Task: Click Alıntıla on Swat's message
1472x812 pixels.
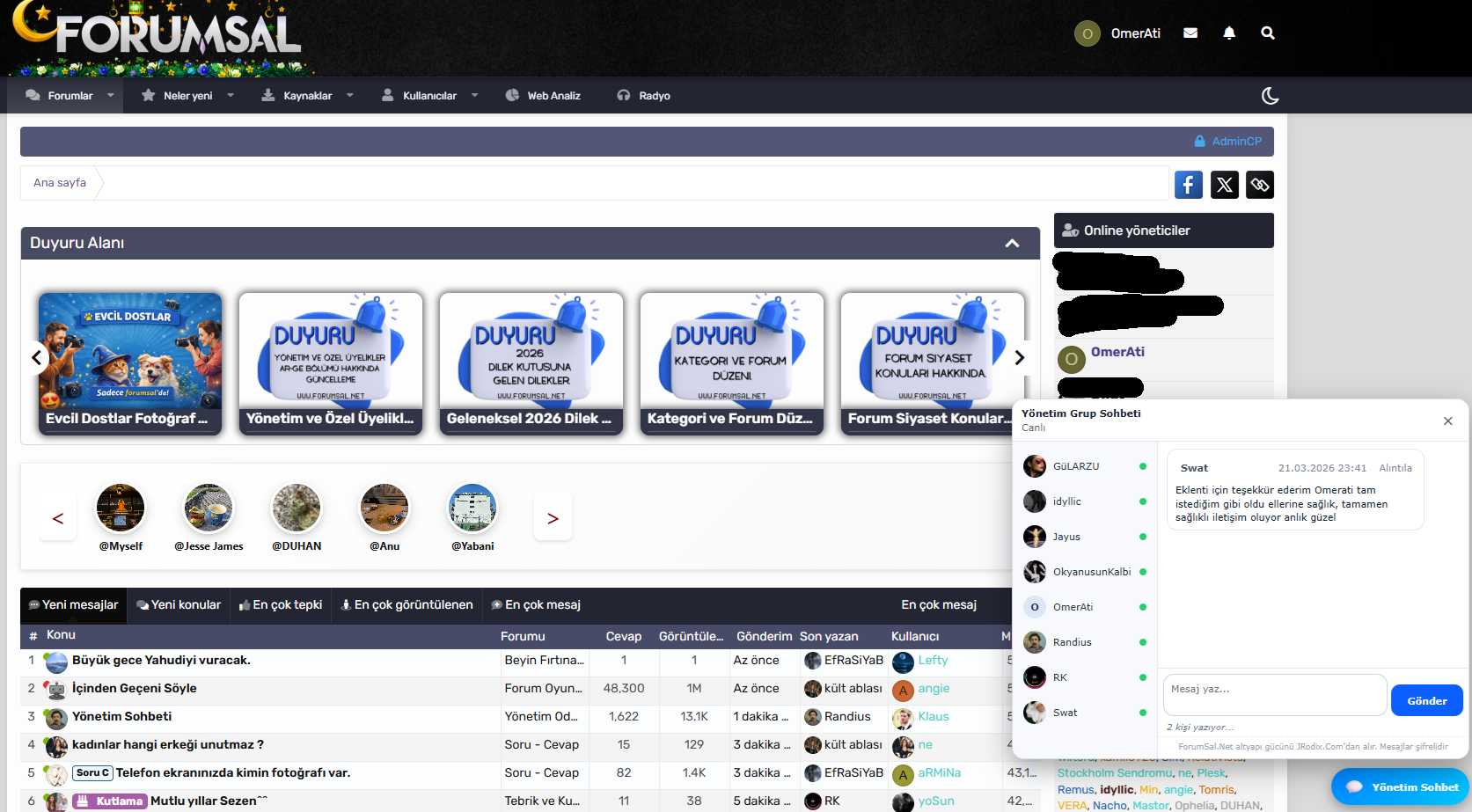Action: pyautogui.click(x=1395, y=468)
